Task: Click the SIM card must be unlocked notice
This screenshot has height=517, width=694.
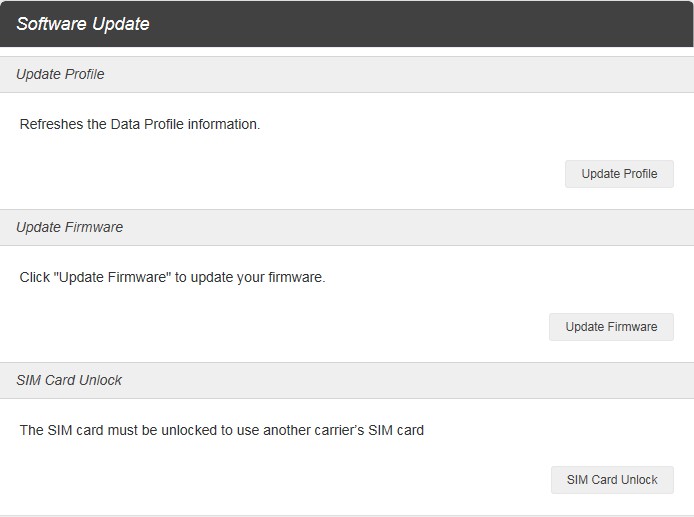Action: click(x=222, y=430)
